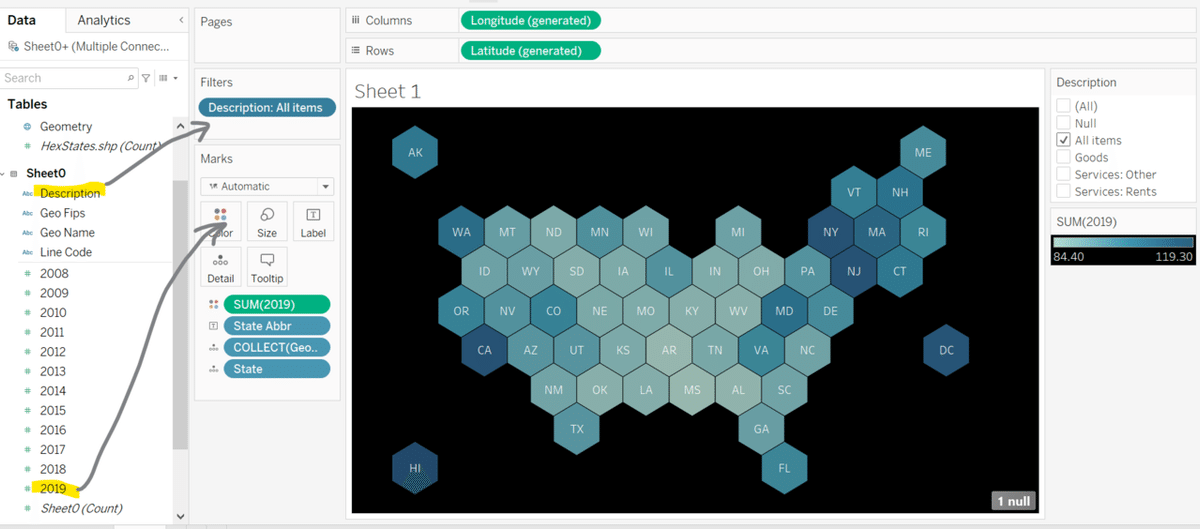This screenshot has width=1200, height=529.
Task: Open the Size marks card
Action: pos(267,222)
